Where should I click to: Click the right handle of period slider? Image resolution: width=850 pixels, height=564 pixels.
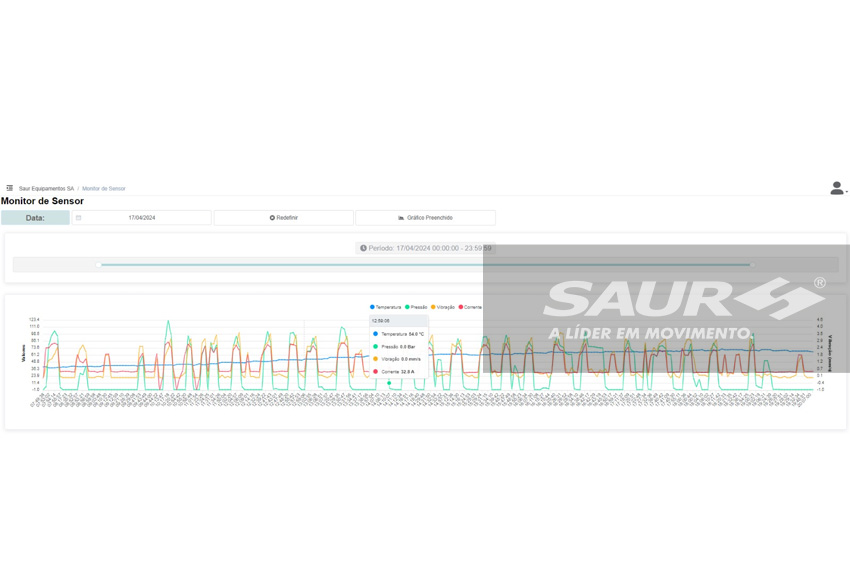[x=752, y=265]
